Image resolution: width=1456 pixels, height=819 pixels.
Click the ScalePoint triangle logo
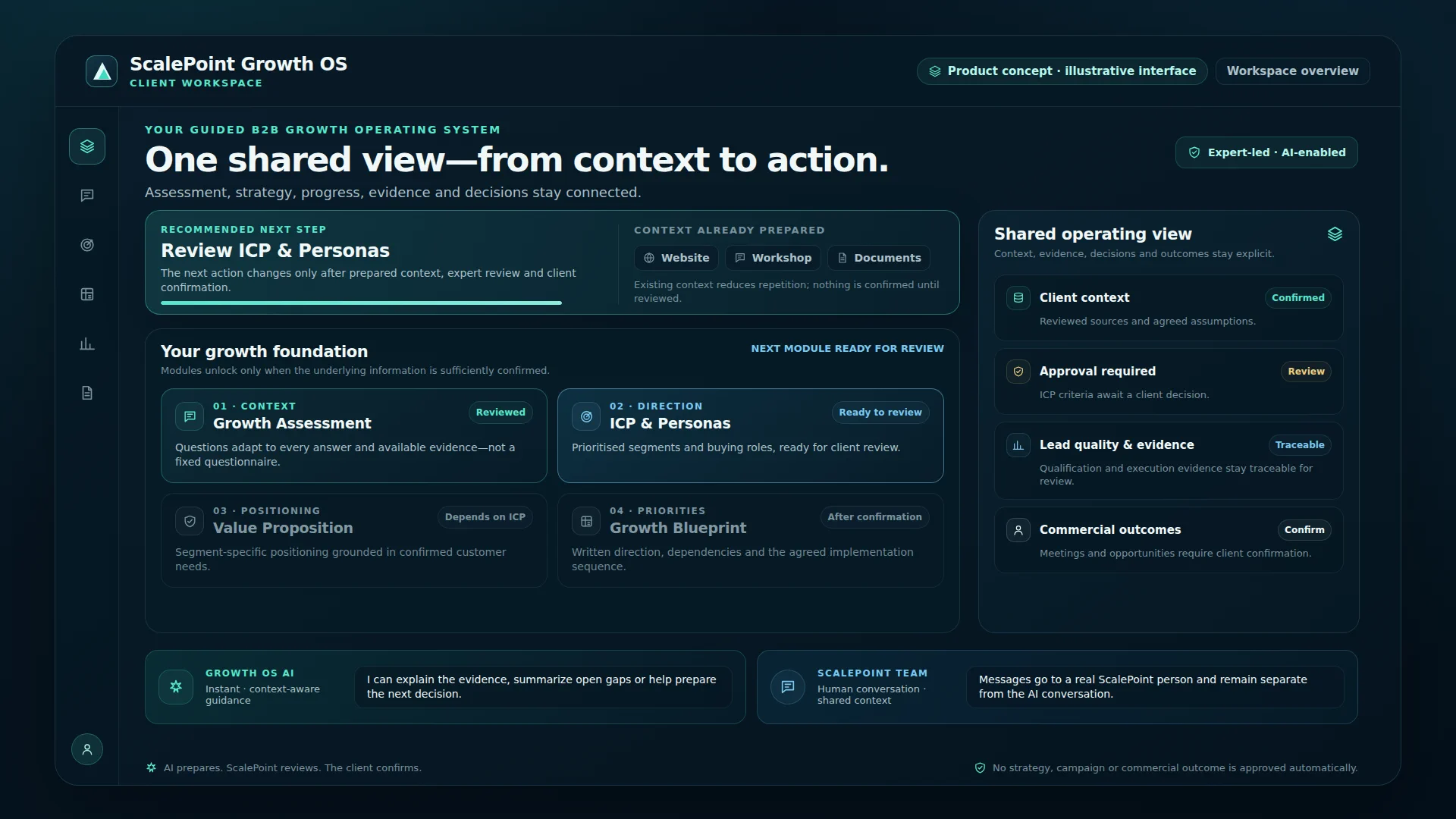point(102,71)
